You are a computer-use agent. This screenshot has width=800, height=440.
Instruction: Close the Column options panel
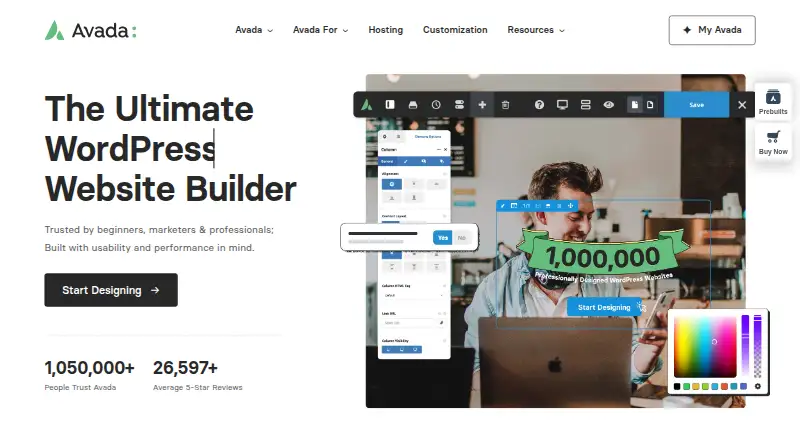(x=445, y=150)
